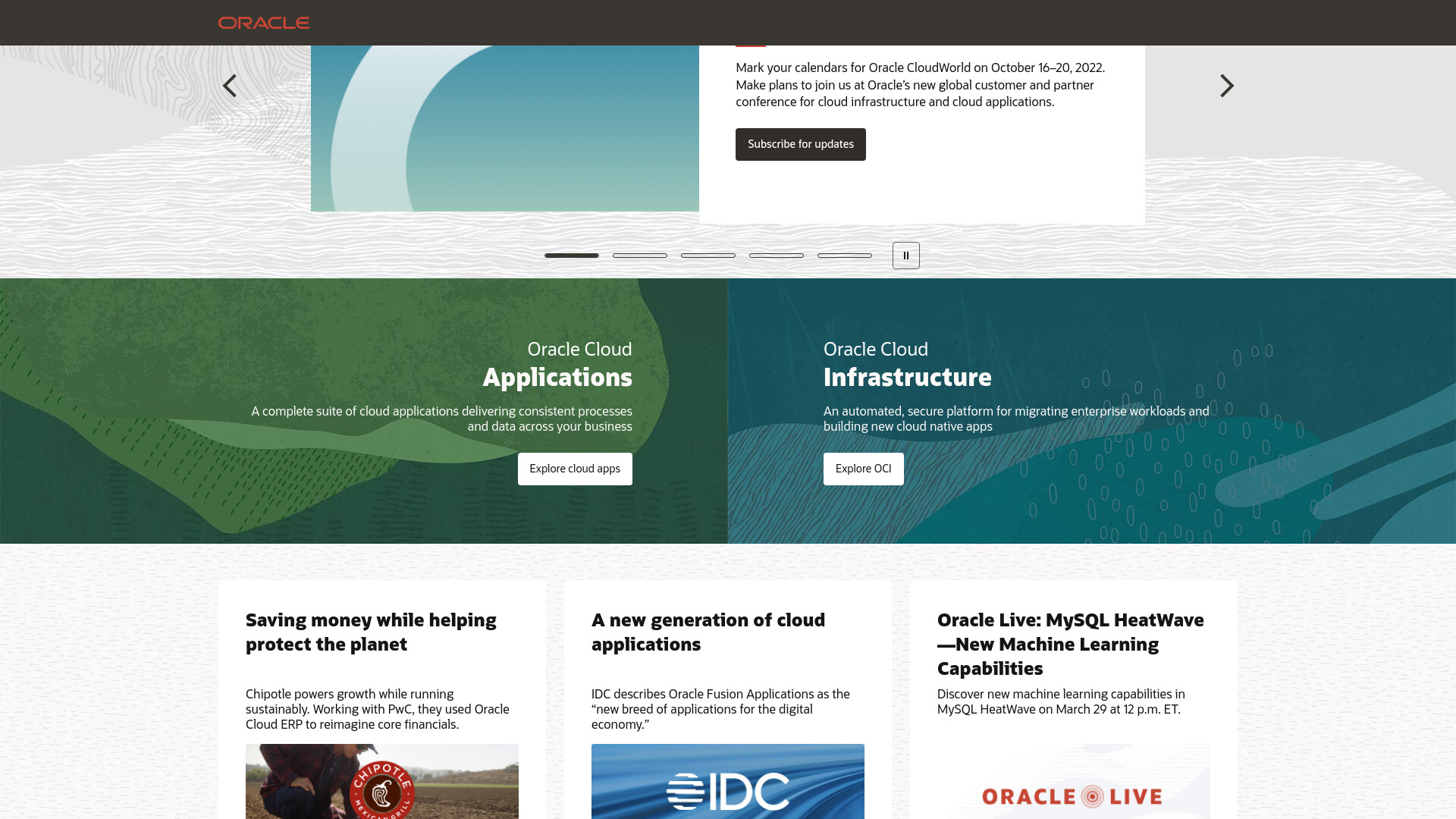
Task: Click the Oracle Cloud Applications title
Action: [557, 365]
